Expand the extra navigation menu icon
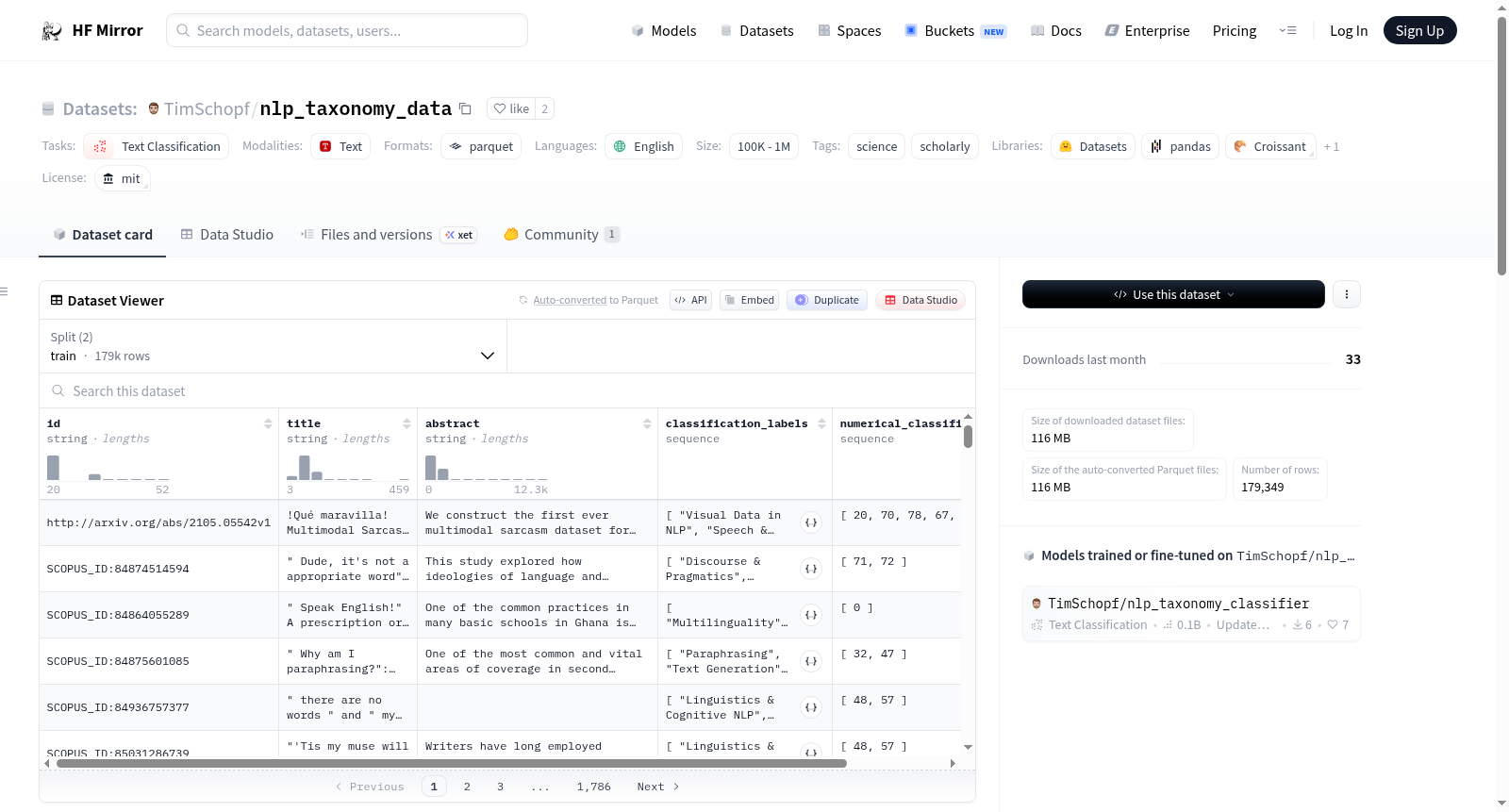1509x812 pixels. (x=1287, y=31)
